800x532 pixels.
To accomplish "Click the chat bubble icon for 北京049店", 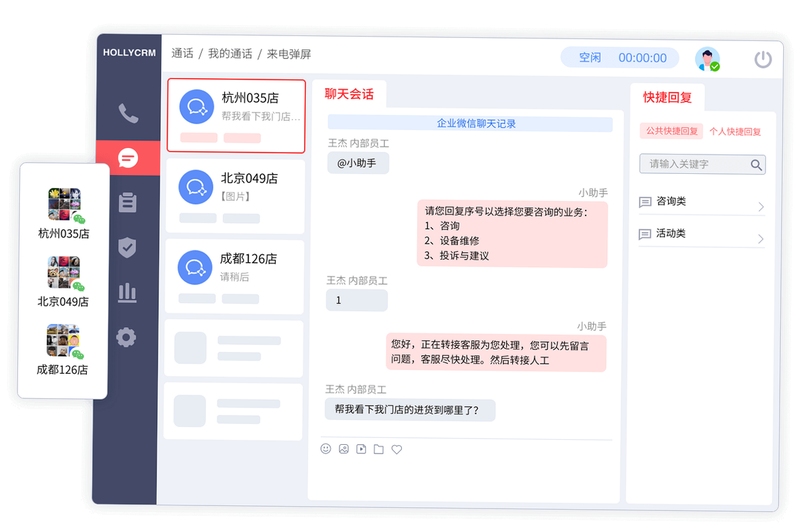I will click(195, 187).
